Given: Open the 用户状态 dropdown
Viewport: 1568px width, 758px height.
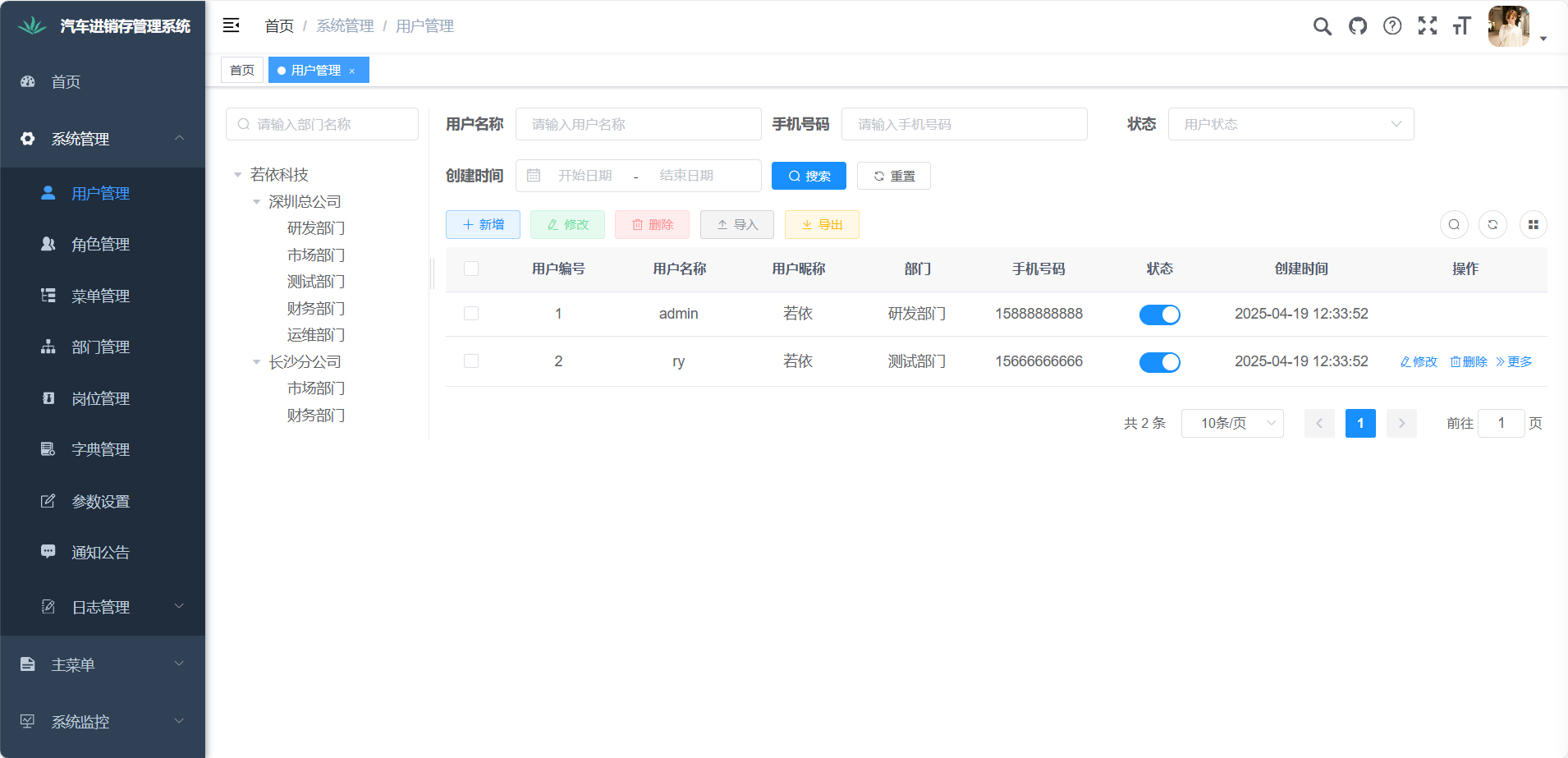Looking at the screenshot, I should coord(1291,124).
